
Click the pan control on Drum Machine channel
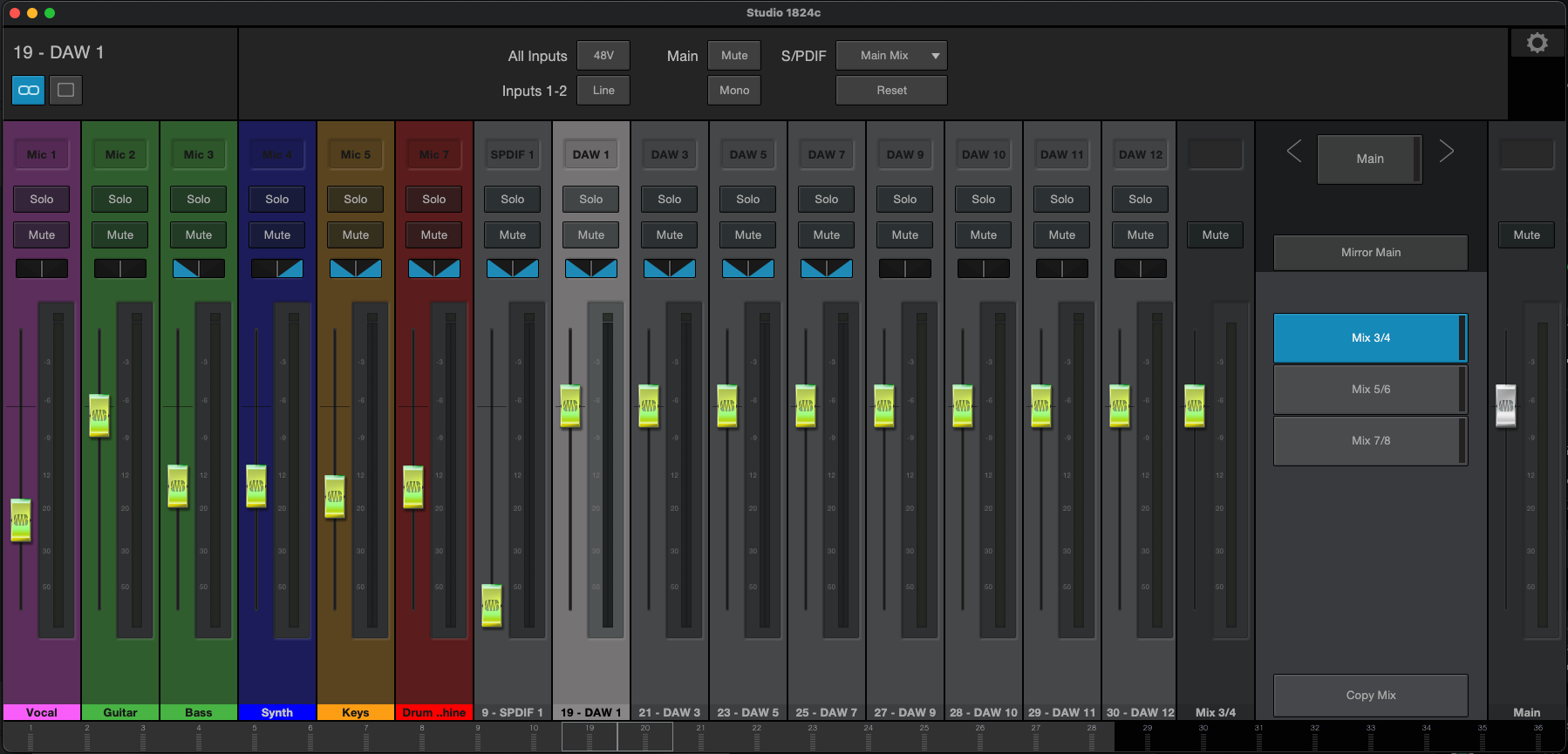pyautogui.click(x=434, y=268)
